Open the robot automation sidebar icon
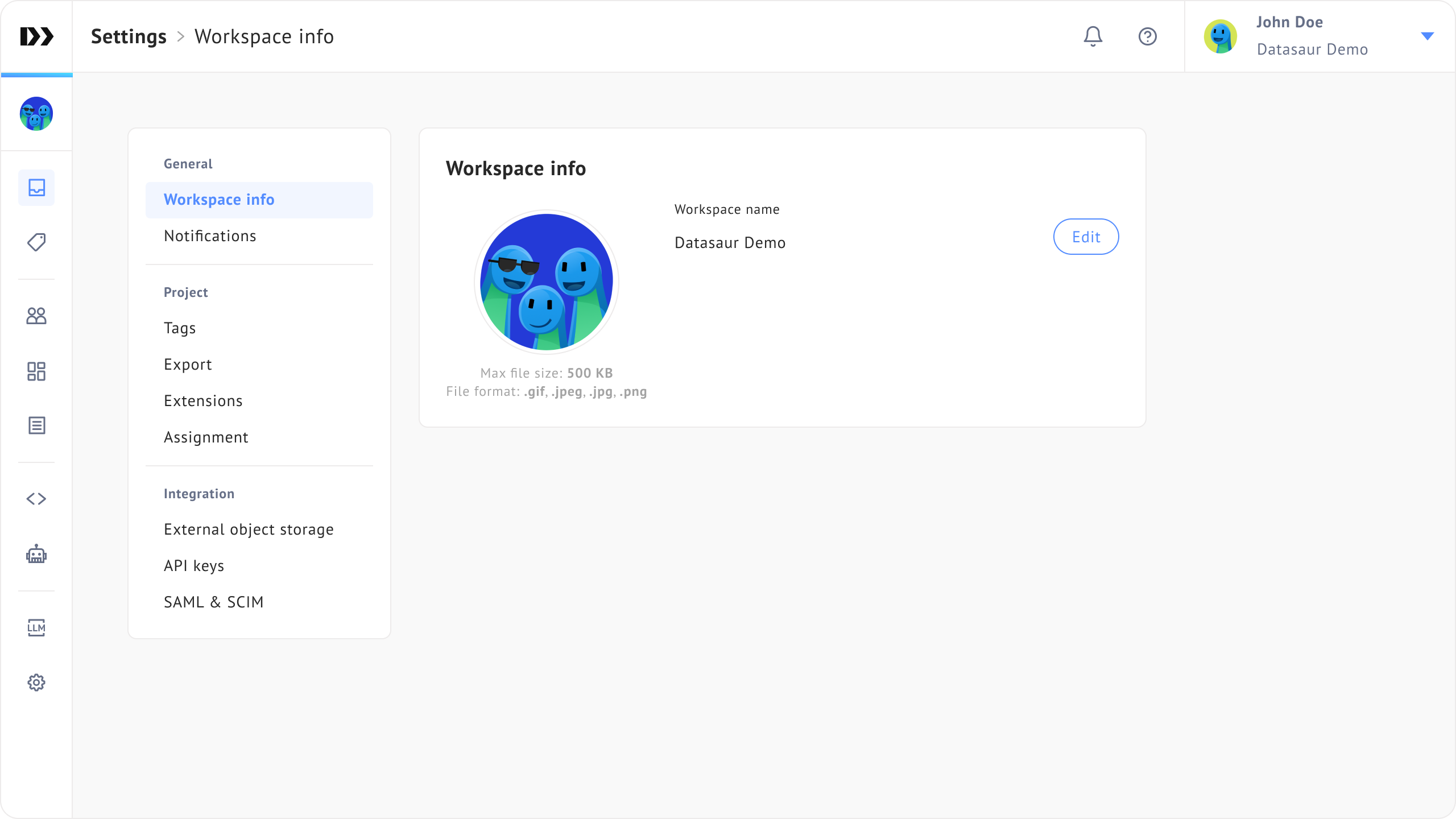This screenshot has height=819, width=1456. coord(36,554)
